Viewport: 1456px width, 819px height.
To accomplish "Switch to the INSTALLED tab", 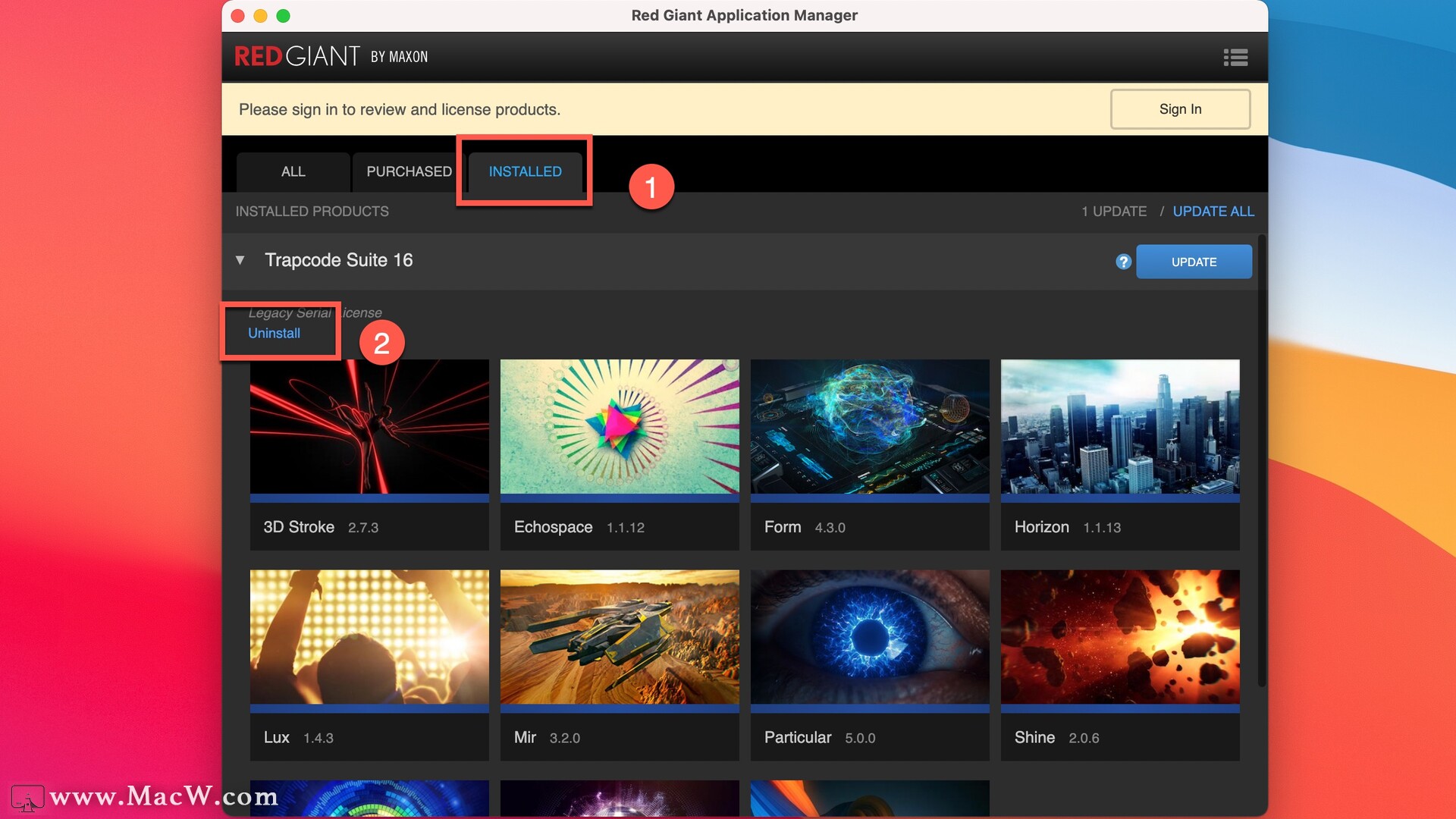I will pos(524,171).
